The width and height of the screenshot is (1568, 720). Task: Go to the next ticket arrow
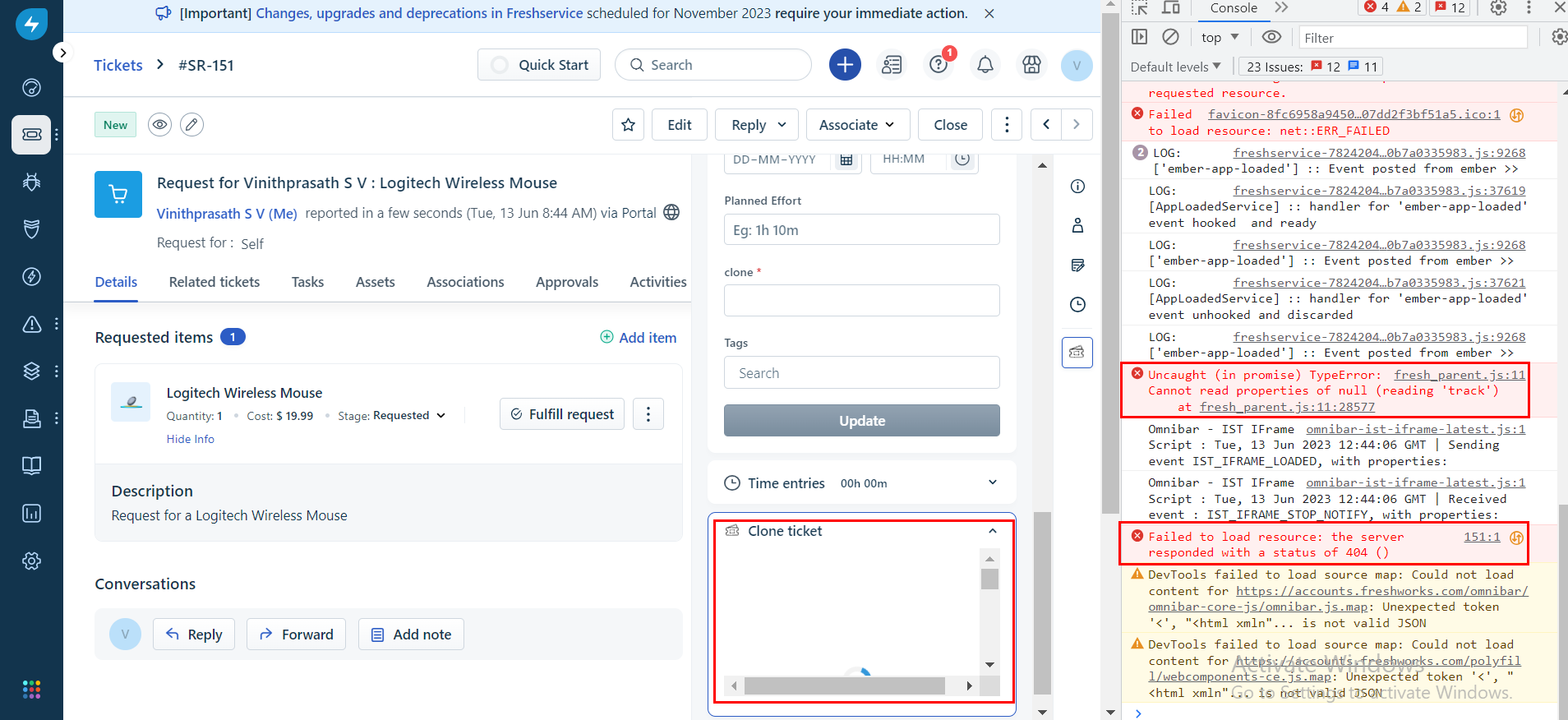pos(1077,125)
